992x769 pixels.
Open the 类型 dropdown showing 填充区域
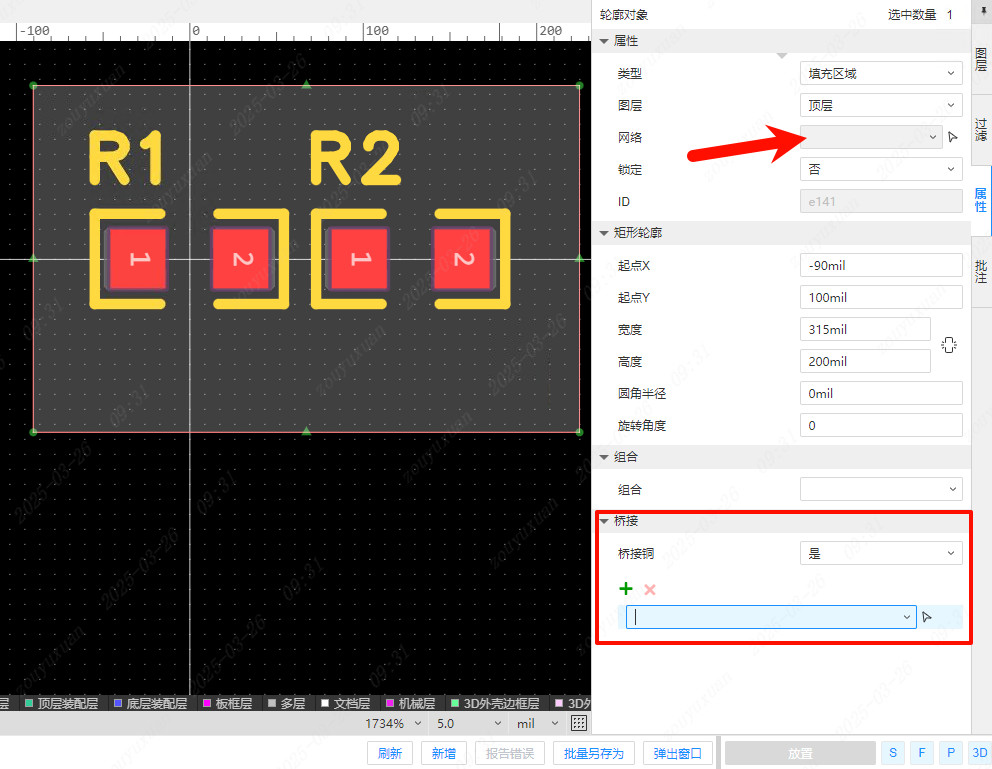[881, 73]
